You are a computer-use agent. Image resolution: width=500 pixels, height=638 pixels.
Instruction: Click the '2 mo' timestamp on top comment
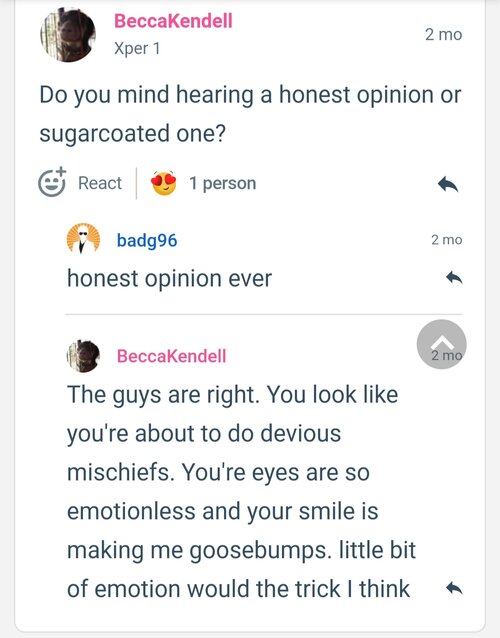[x=443, y=35]
